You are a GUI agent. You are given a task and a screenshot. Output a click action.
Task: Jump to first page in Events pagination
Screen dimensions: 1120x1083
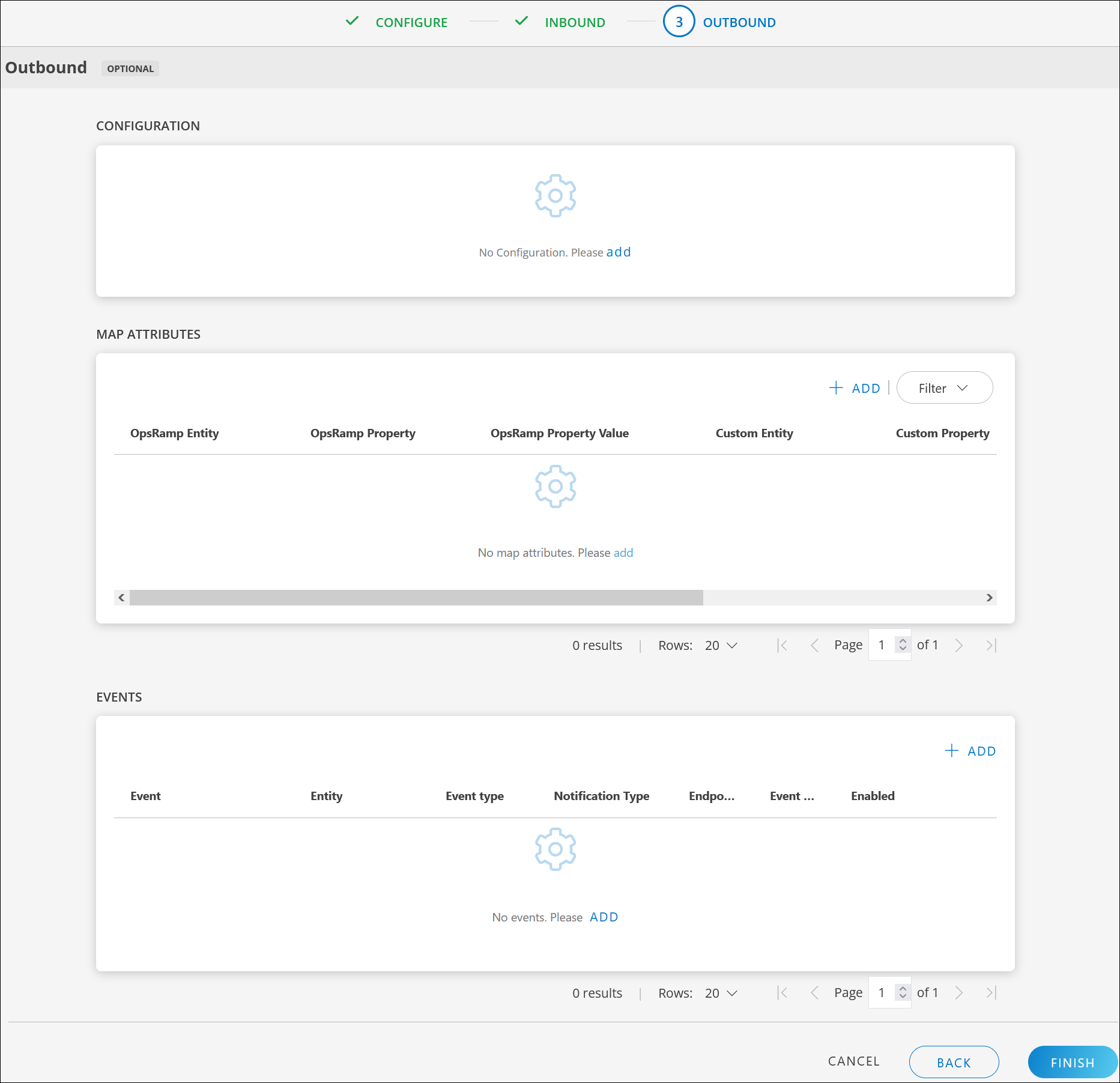click(x=782, y=992)
